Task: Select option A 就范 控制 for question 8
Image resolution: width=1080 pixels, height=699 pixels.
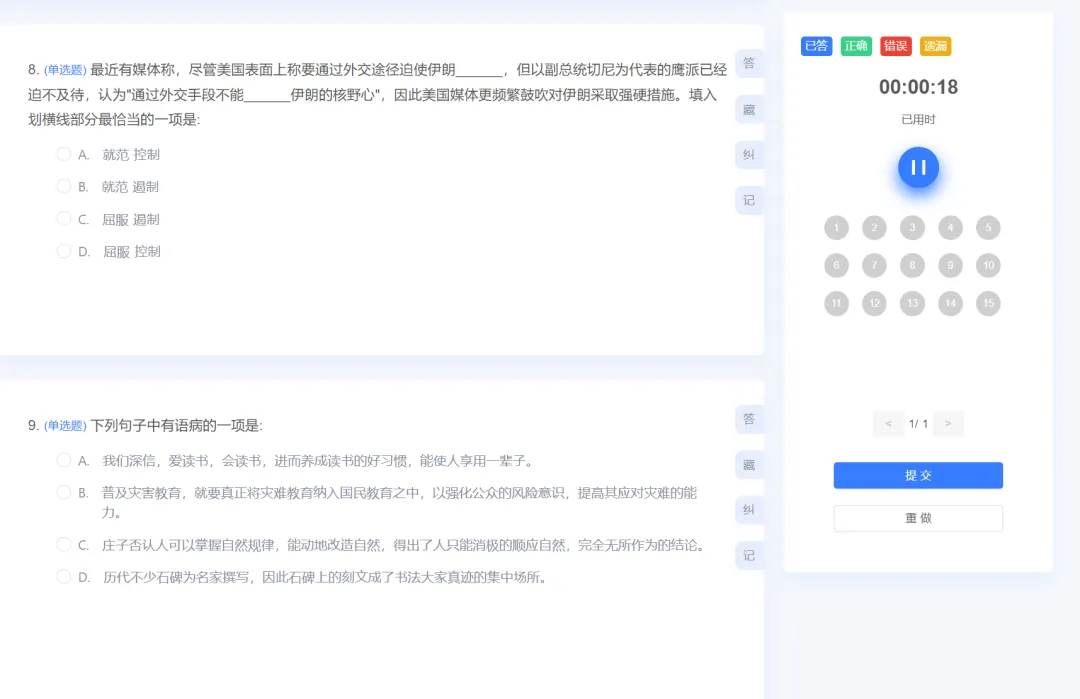Action: 63,154
